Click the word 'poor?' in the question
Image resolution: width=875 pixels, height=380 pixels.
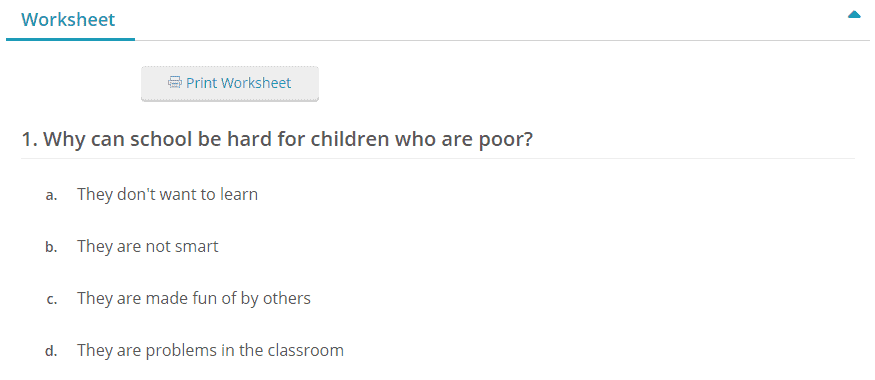507,140
